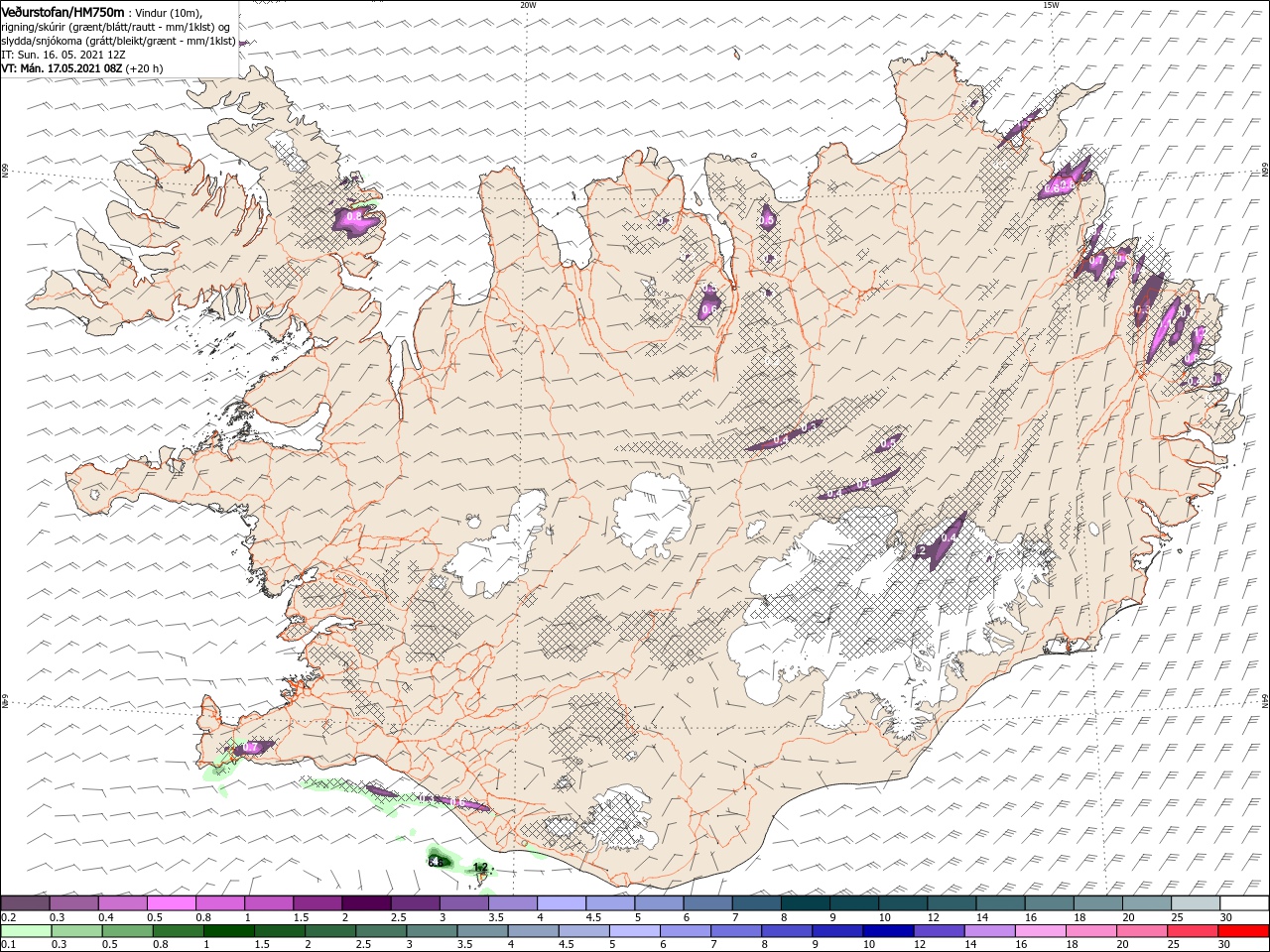Image resolution: width=1270 pixels, height=952 pixels.
Task: Pick the light pink rain swatch starting at 16
Action: tap(1041, 931)
